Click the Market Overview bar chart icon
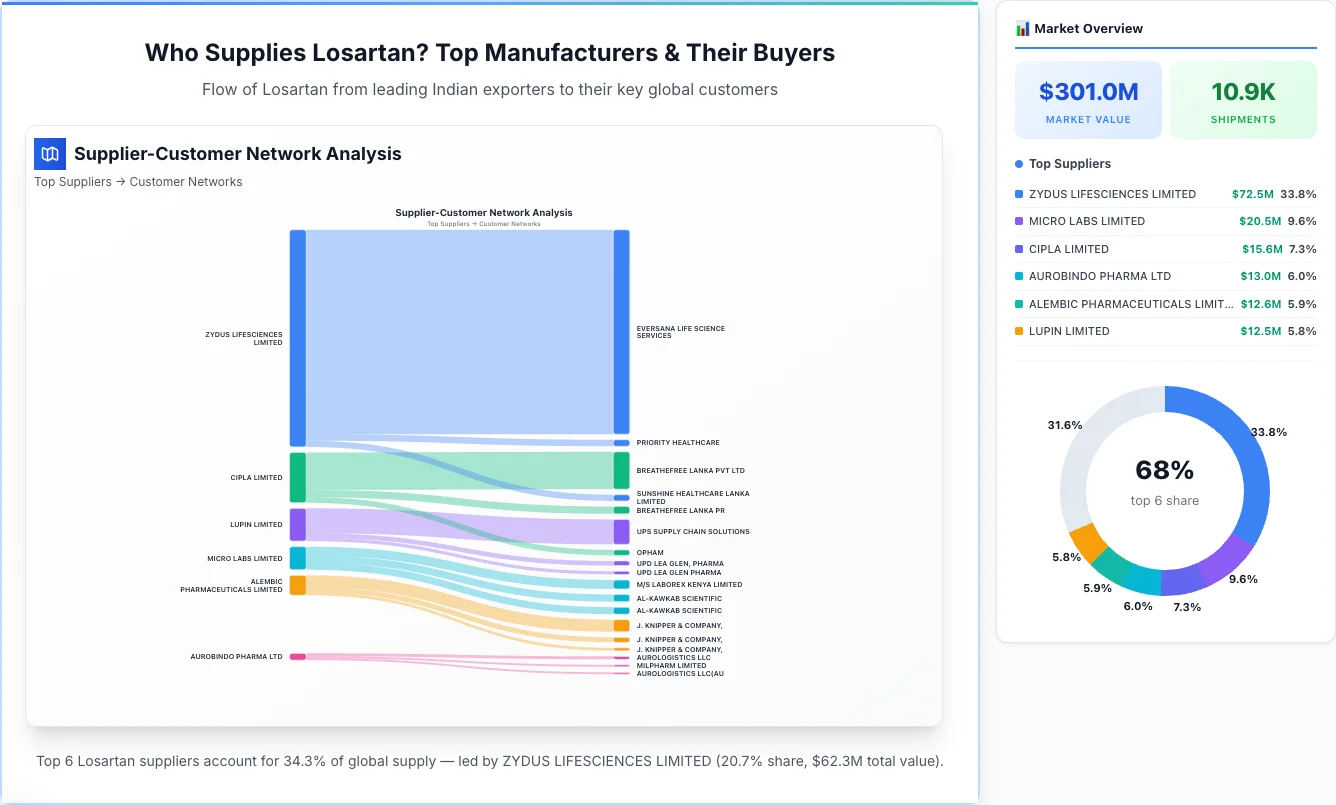The image size is (1336, 805). pos(1022,28)
